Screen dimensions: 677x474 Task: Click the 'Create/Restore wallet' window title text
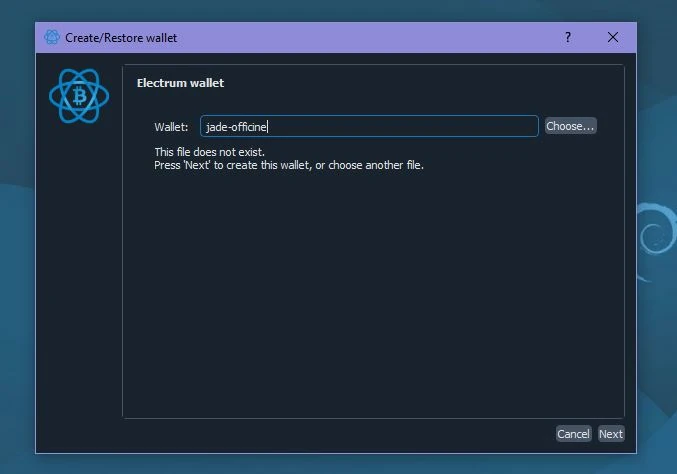[121, 38]
